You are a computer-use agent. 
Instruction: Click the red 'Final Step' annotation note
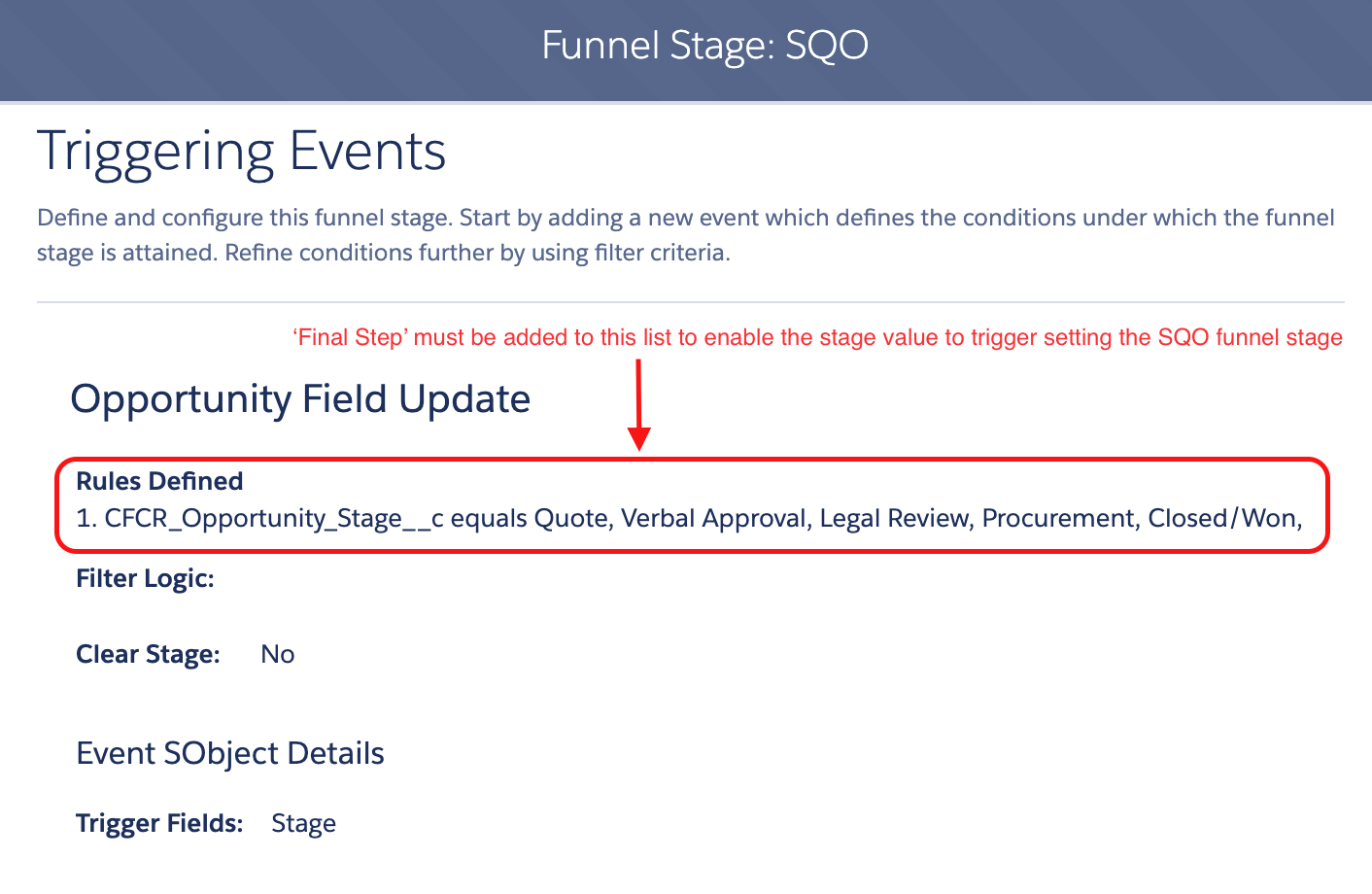817,337
